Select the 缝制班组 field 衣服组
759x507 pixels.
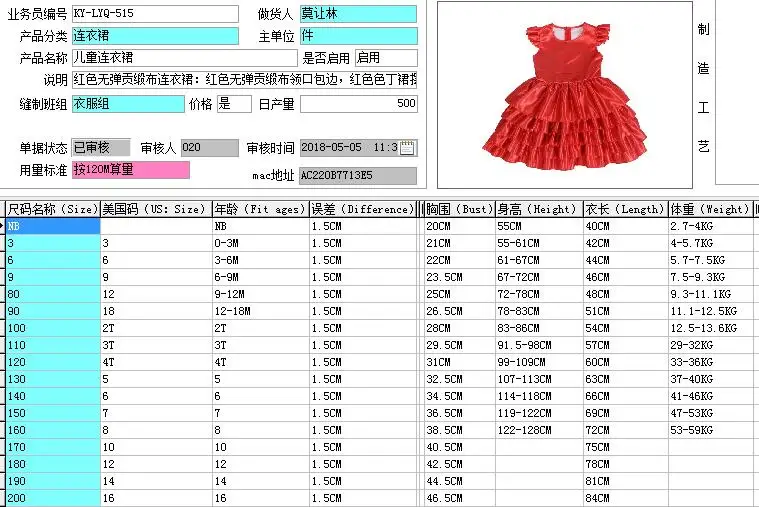[x=128, y=104]
